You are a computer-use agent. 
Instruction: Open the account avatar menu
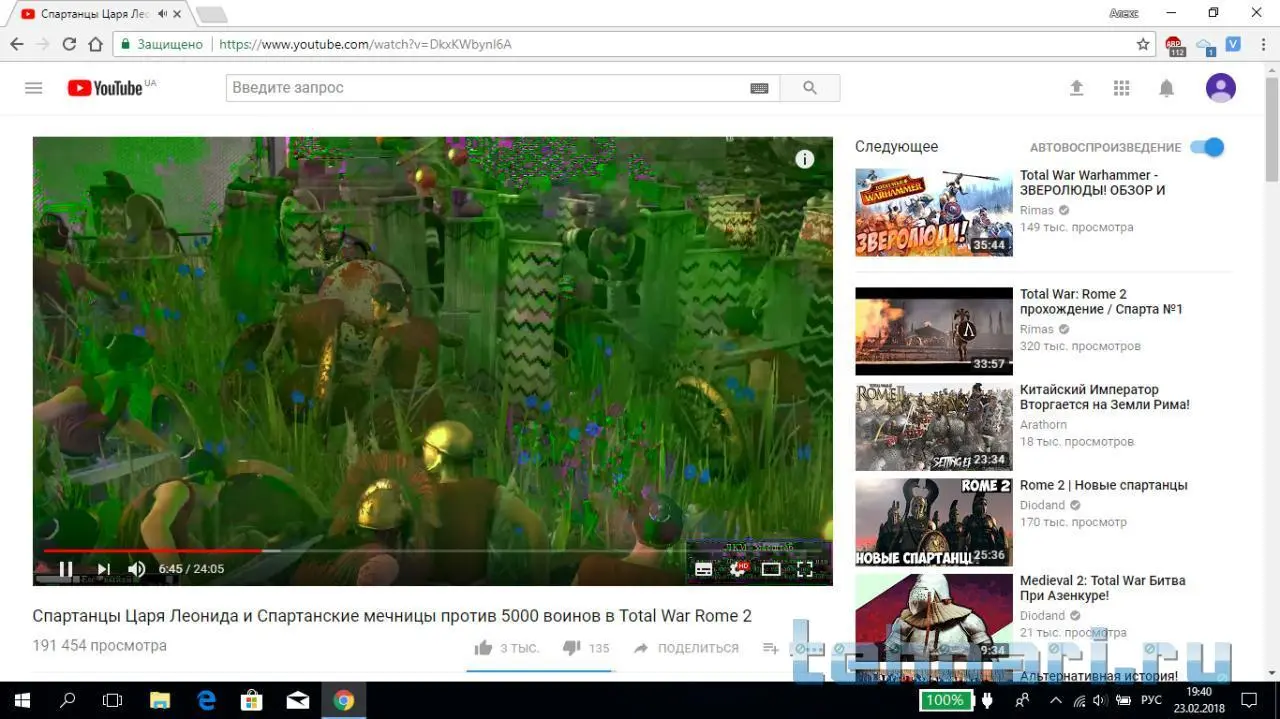pos(1221,88)
